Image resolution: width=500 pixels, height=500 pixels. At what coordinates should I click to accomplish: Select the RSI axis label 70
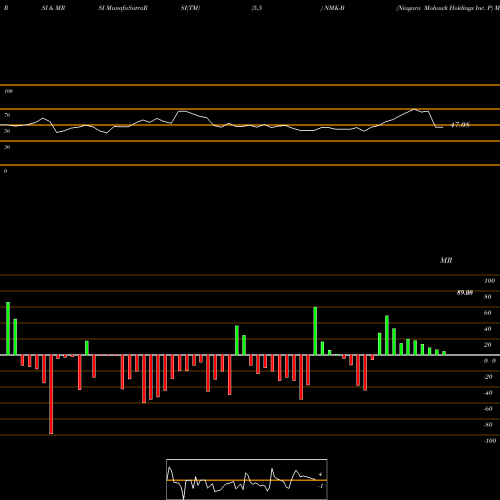7,115
